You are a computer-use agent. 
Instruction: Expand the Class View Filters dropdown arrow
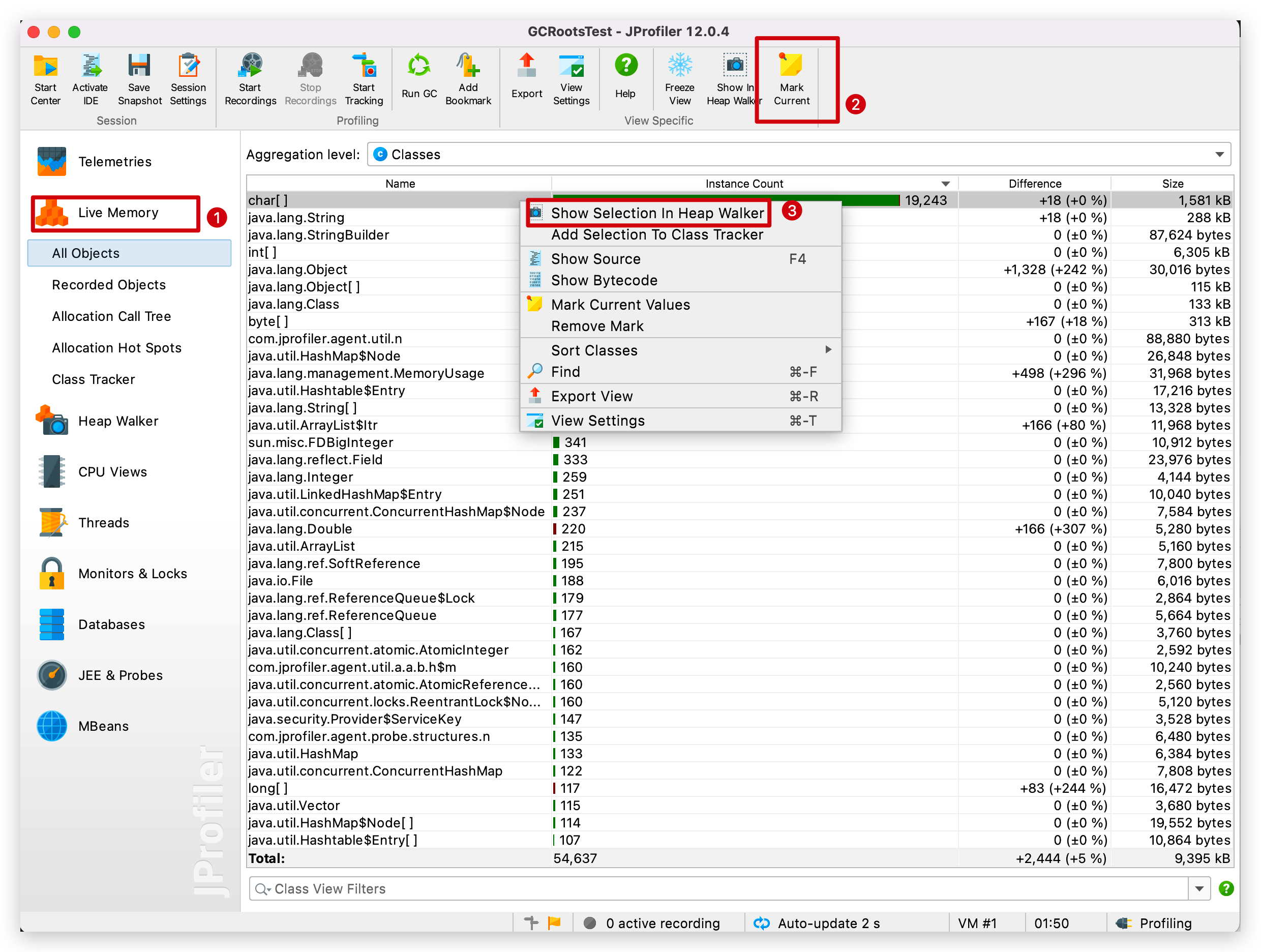click(x=1199, y=889)
